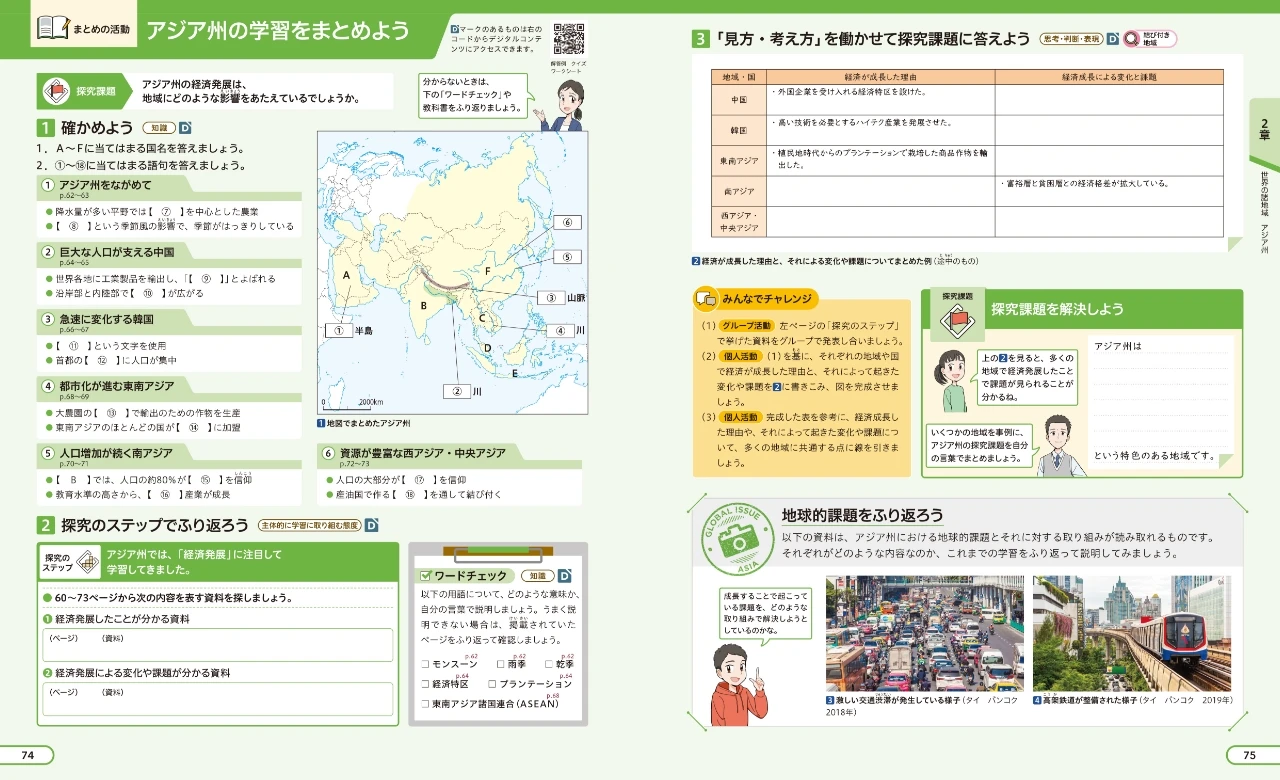Open the D icon beside 主体的に学習に取り組む態度
This screenshot has width=1280, height=780.
[x=371, y=525]
